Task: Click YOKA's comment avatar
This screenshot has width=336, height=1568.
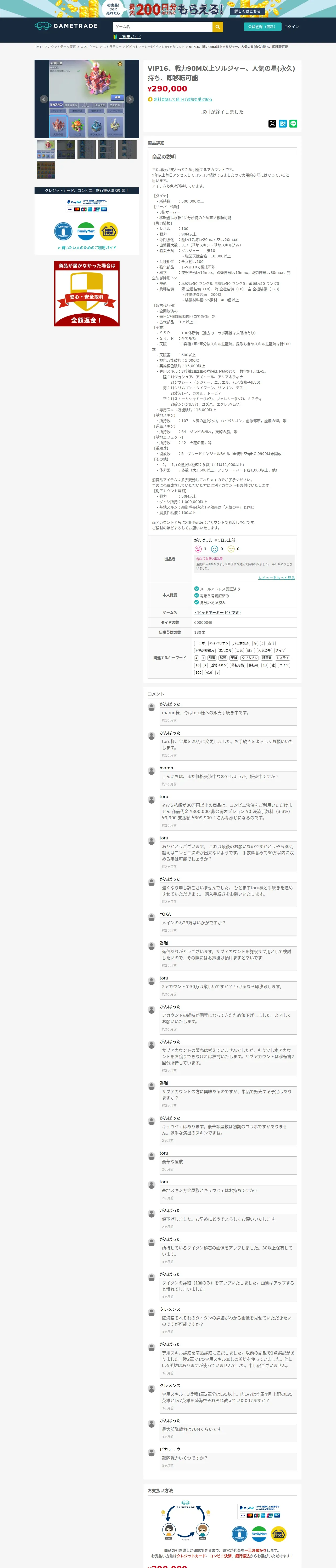Action: 151,917
